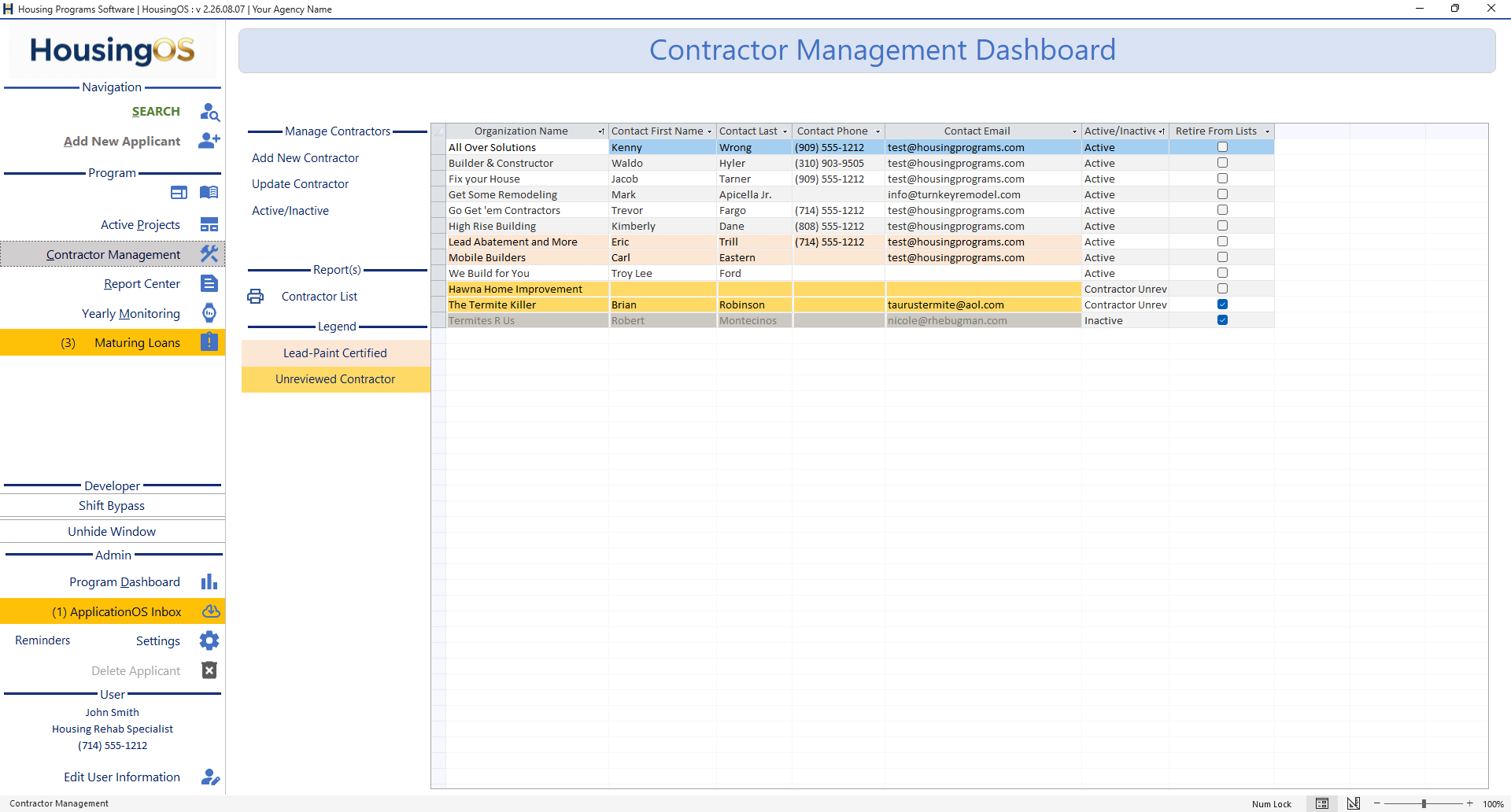Open Retire From Lists column filter dropdown
Image resolution: width=1511 pixels, height=812 pixels.
tap(1267, 131)
